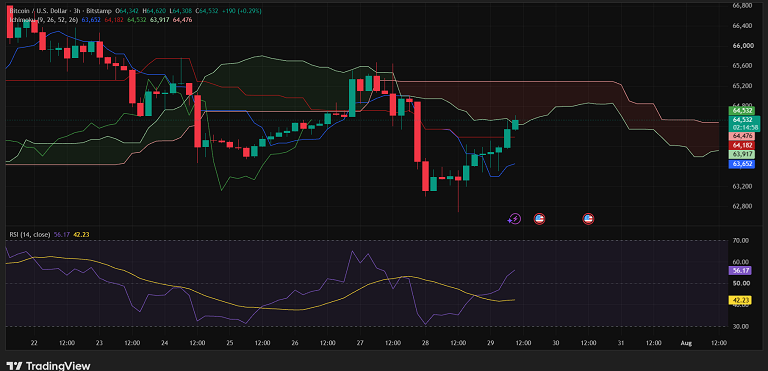The width and height of the screenshot is (768, 371).
Task: Click the TradingView logo link
Action: [49, 366]
